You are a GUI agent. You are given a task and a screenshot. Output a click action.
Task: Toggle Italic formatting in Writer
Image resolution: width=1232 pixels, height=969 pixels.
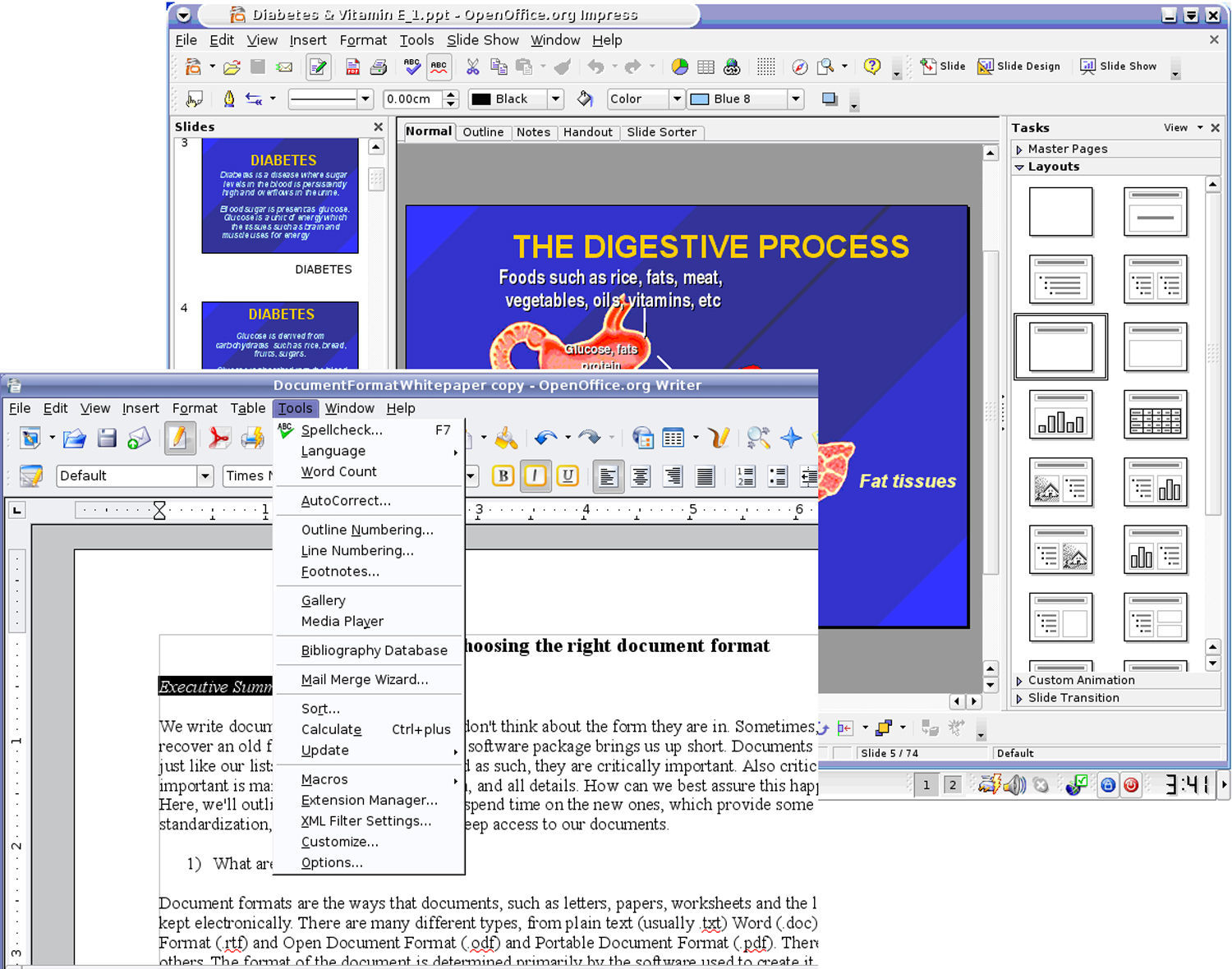tap(535, 476)
